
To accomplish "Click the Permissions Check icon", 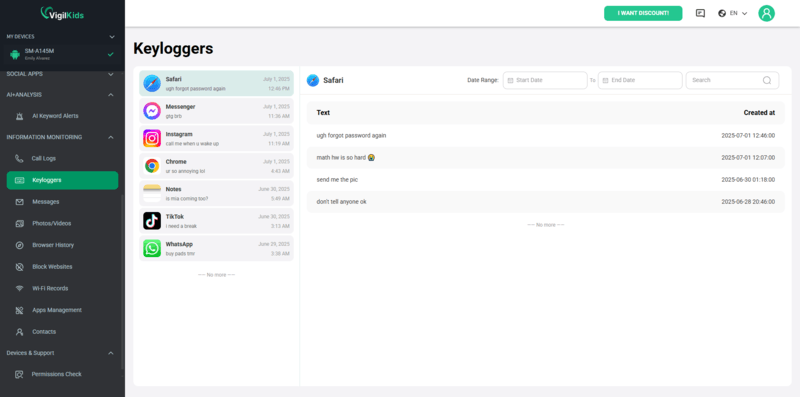I will tap(19, 375).
